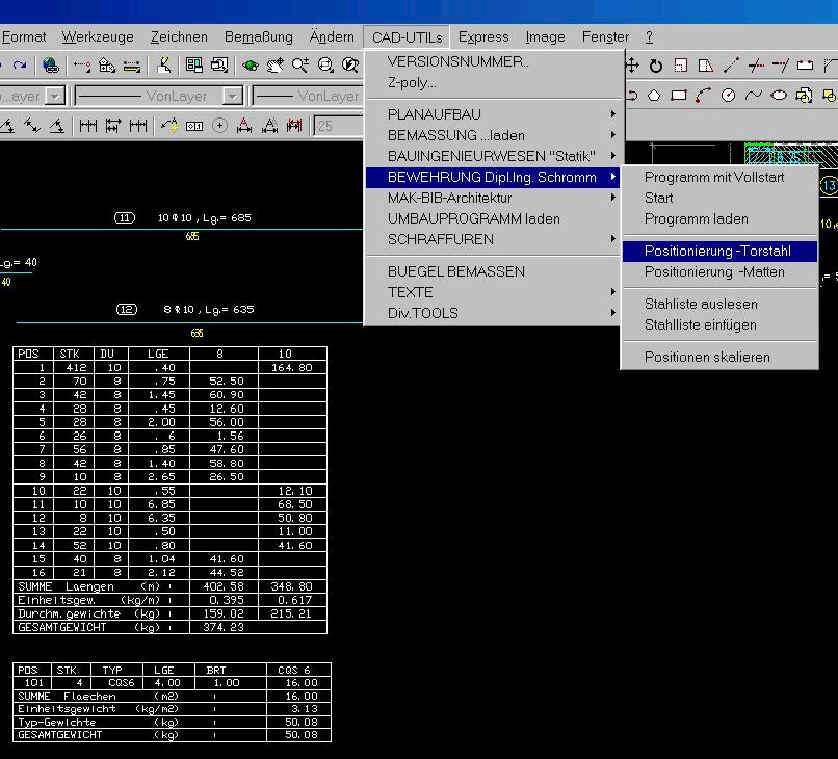
Task: Select the Baseline dimension tool
Action: [x=113, y=126]
